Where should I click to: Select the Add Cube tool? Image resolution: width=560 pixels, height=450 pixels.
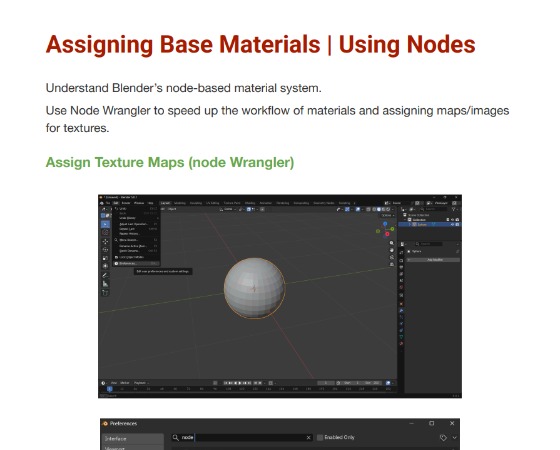[x=105, y=293]
